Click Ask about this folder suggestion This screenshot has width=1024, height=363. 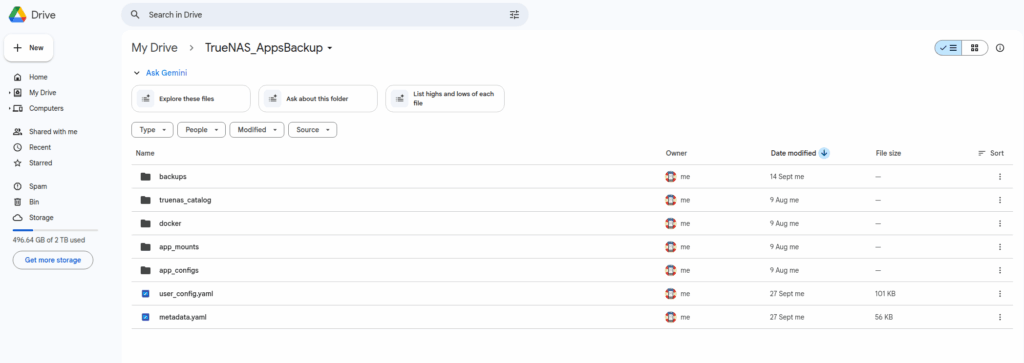[x=318, y=99]
